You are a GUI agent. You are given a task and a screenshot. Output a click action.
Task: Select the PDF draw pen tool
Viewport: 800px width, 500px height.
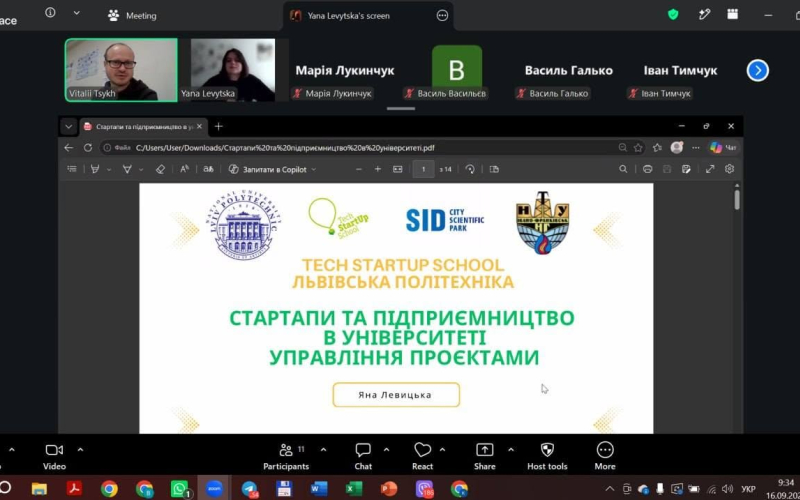(x=95, y=169)
